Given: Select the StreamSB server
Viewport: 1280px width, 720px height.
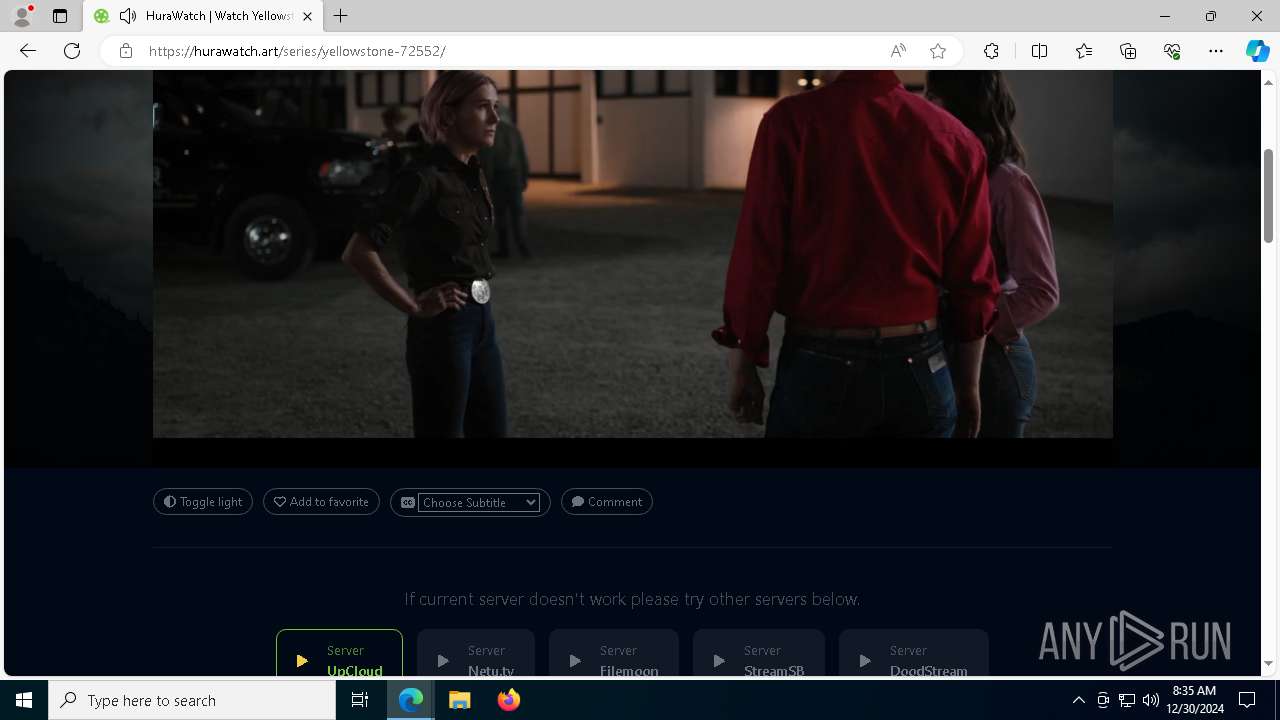Looking at the screenshot, I should click(759, 653).
